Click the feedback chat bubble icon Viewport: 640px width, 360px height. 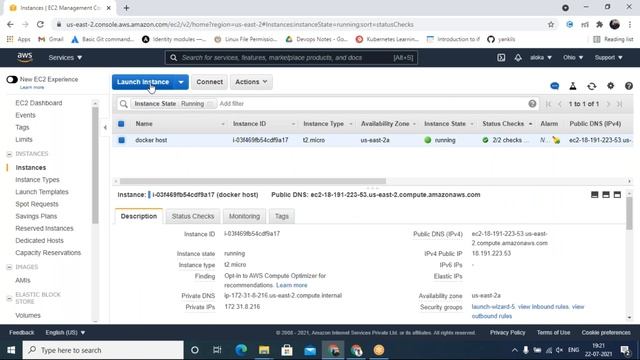click(554, 86)
